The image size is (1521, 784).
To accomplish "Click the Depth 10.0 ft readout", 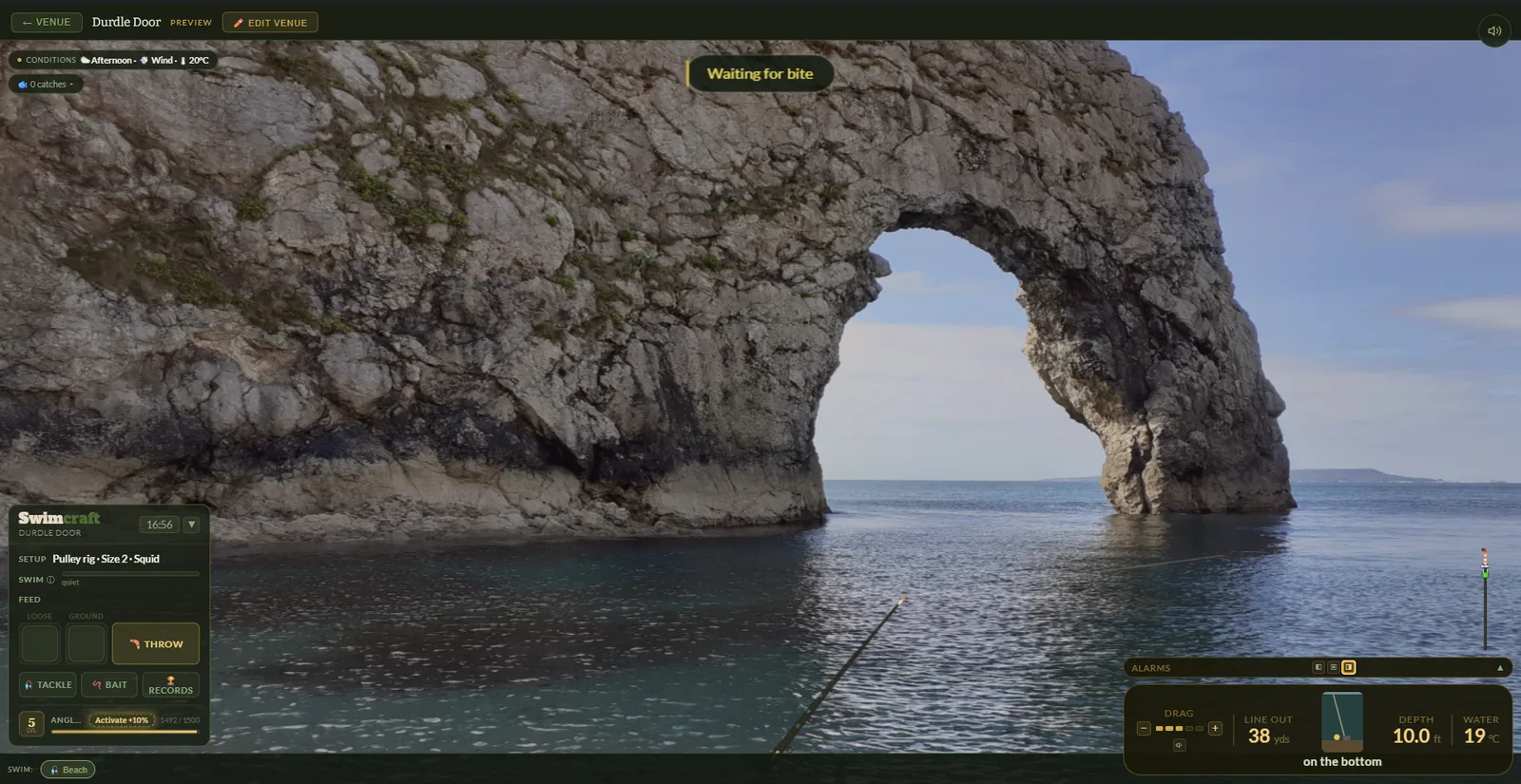I will click(x=1415, y=730).
